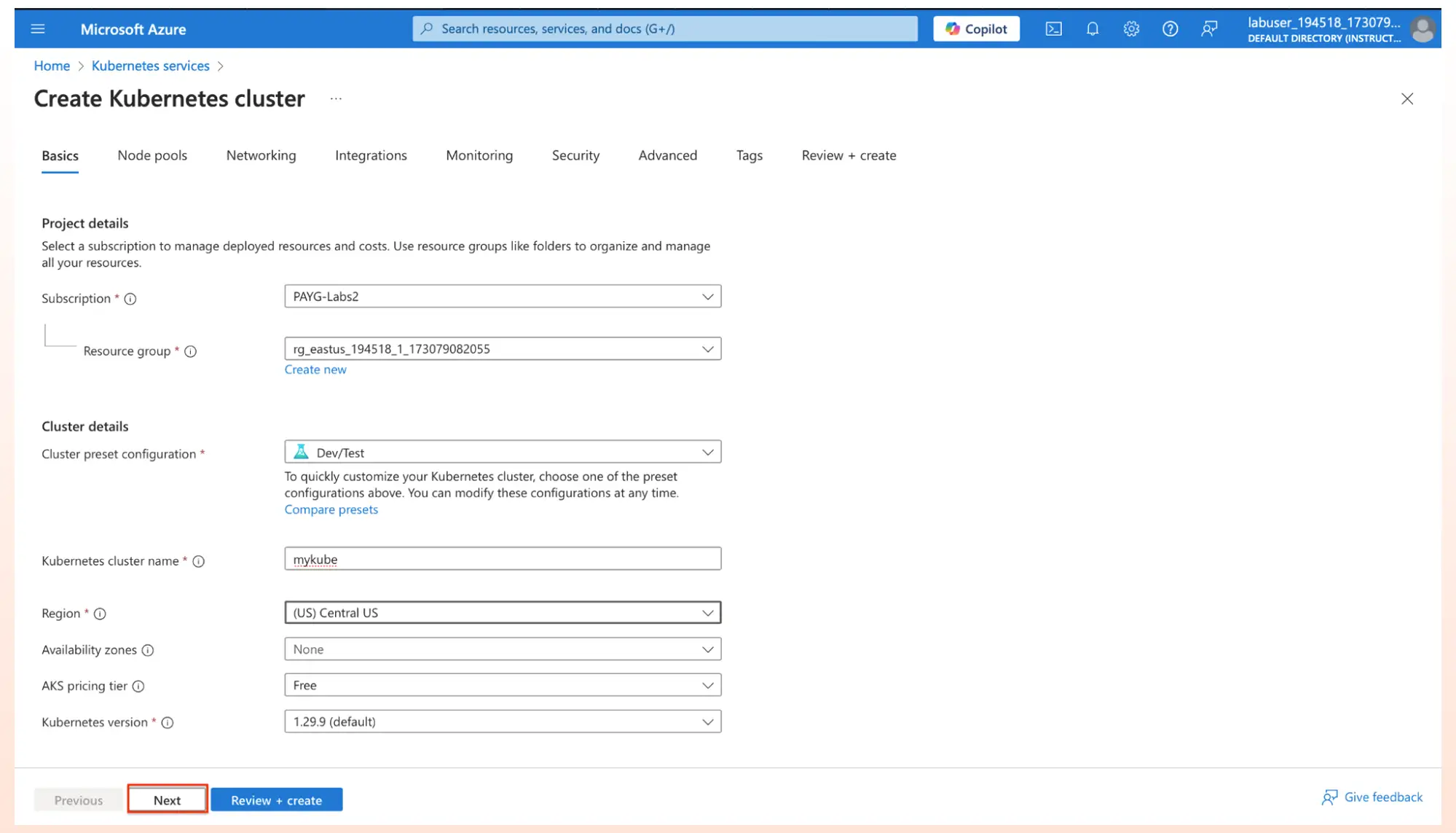
Task: Show info tooltip for Kubernetes version
Action: [168, 723]
